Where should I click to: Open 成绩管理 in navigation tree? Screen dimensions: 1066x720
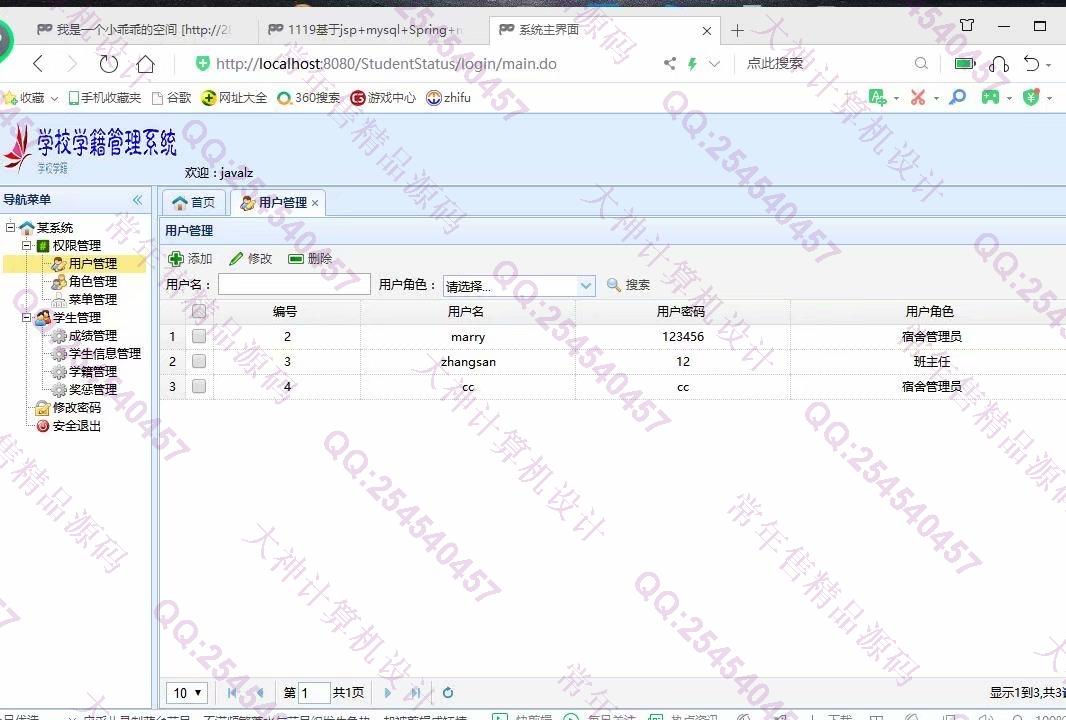click(x=93, y=336)
